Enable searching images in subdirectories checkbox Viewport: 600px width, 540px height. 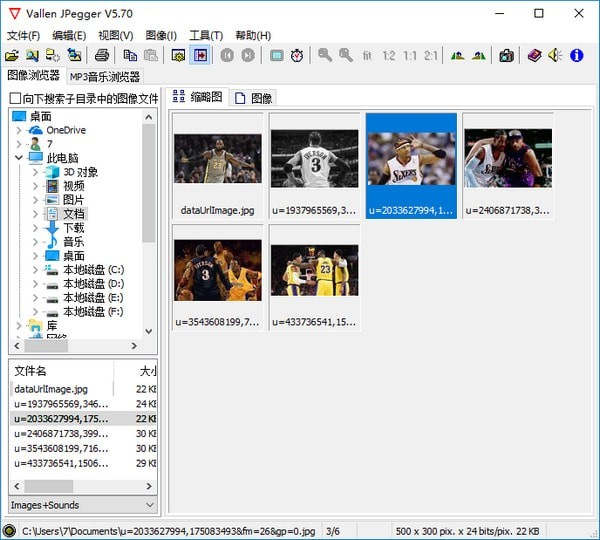(x=15, y=98)
